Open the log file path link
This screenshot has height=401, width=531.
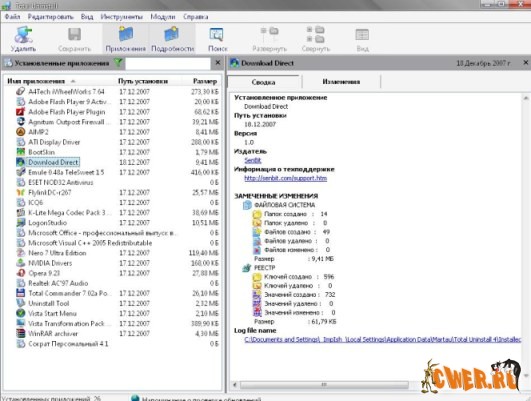click(383, 339)
